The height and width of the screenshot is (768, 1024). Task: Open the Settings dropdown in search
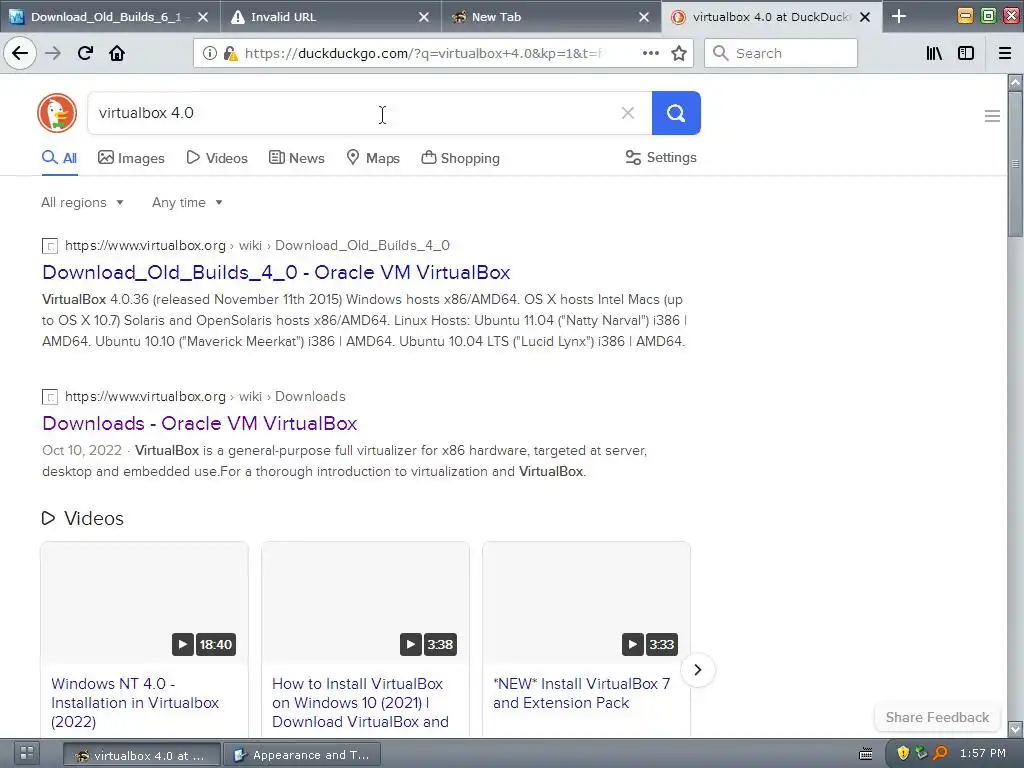point(661,157)
